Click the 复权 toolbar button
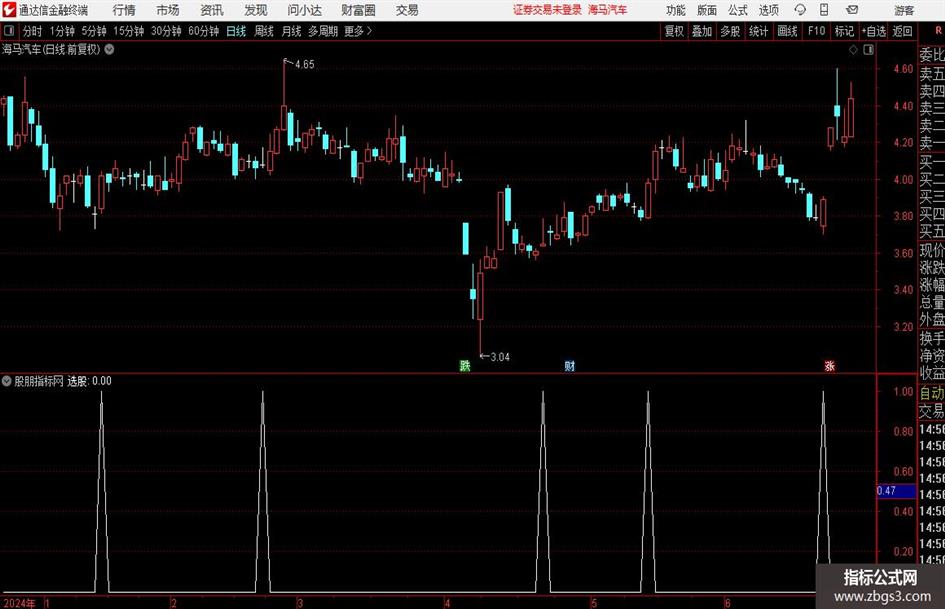Viewport: 945px width, 609px height. click(x=674, y=31)
